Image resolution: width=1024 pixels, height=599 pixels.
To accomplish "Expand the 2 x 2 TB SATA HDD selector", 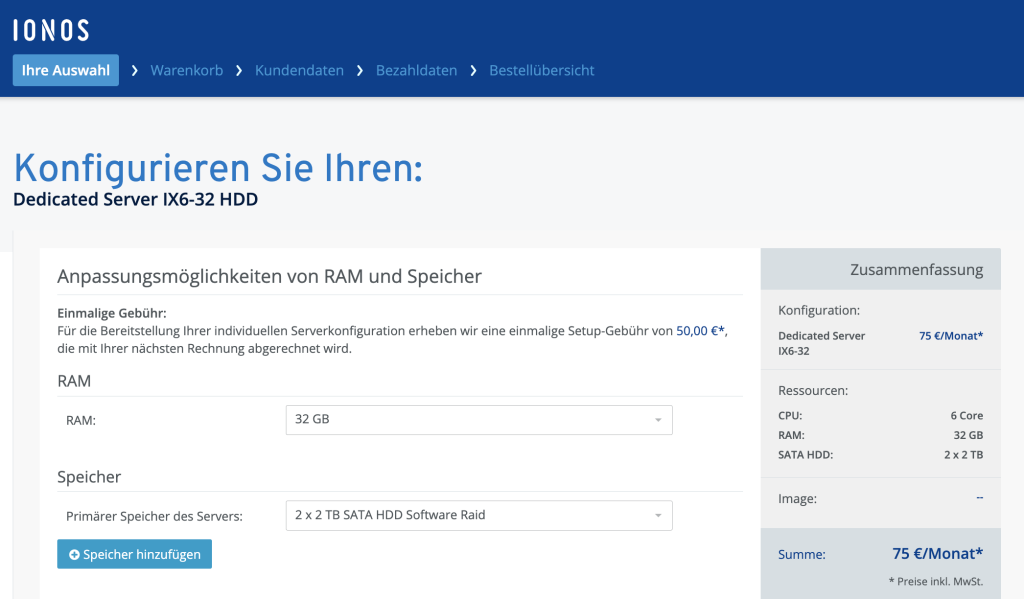I will (x=479, y=515).
